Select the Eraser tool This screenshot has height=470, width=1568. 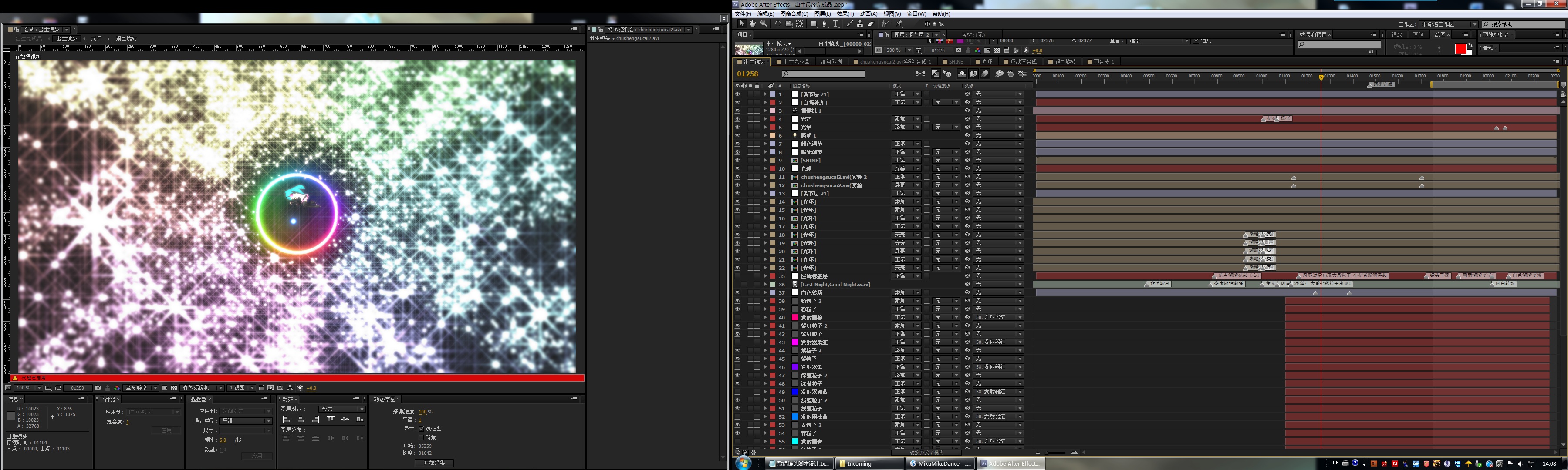871,23
